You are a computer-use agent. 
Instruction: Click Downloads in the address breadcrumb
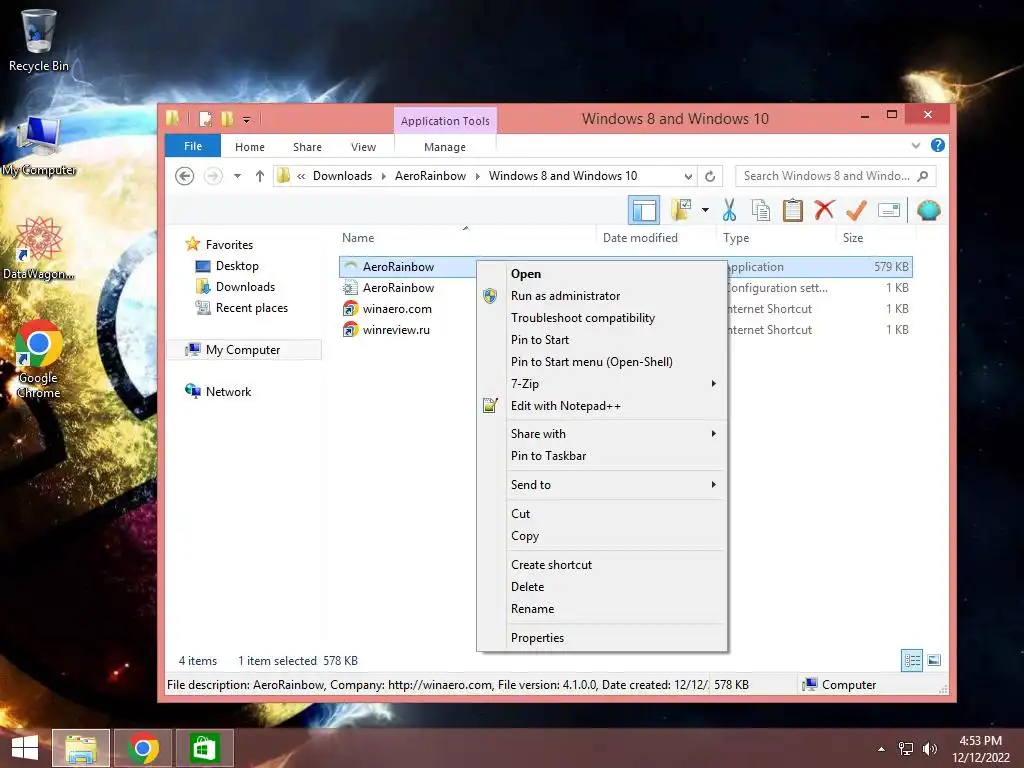[x=342, y=176]
